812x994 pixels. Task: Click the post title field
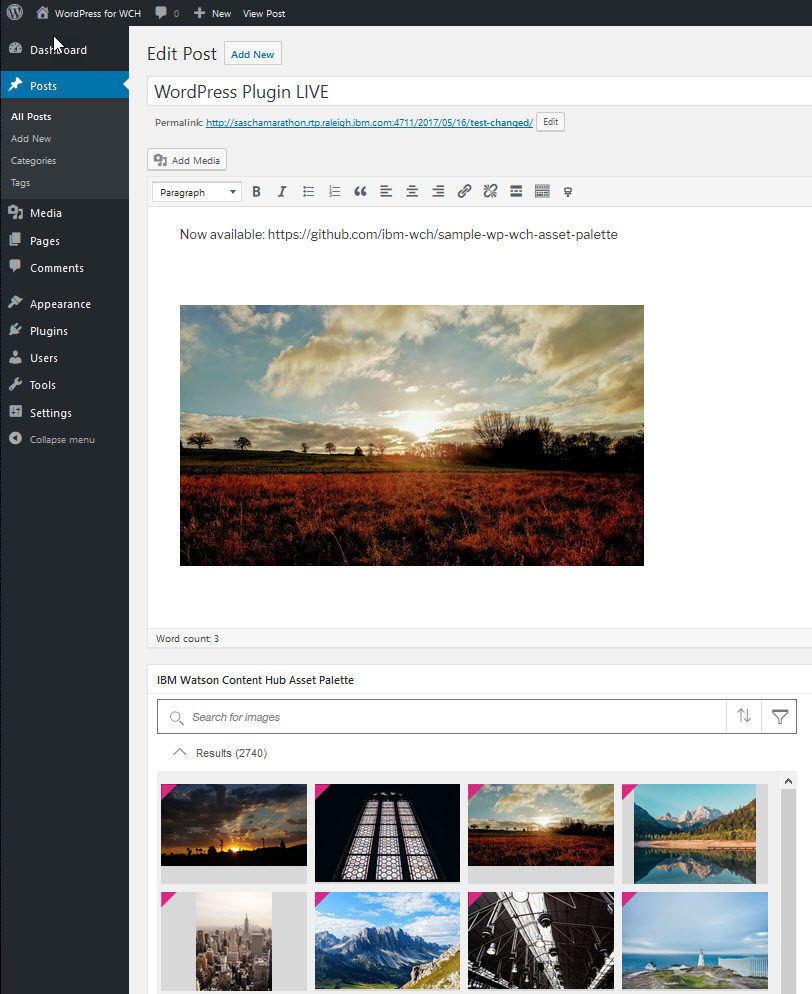tap(479, 91)
